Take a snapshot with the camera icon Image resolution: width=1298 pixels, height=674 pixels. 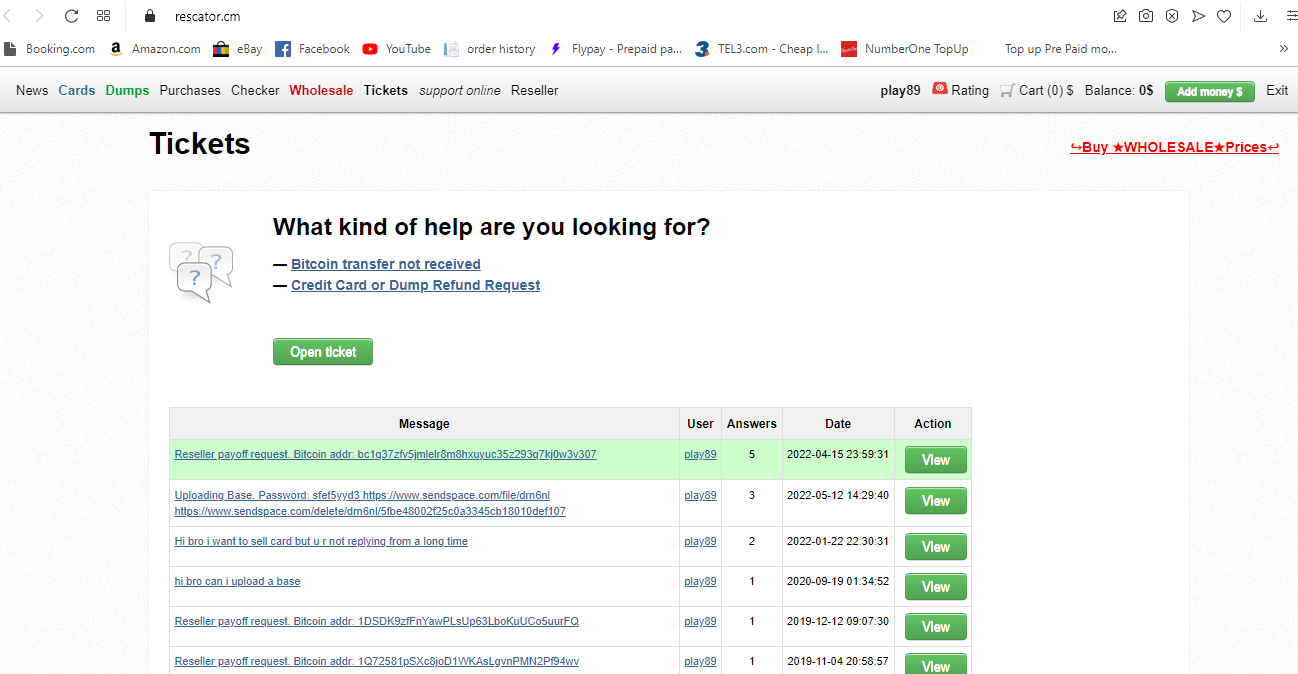1146,16
